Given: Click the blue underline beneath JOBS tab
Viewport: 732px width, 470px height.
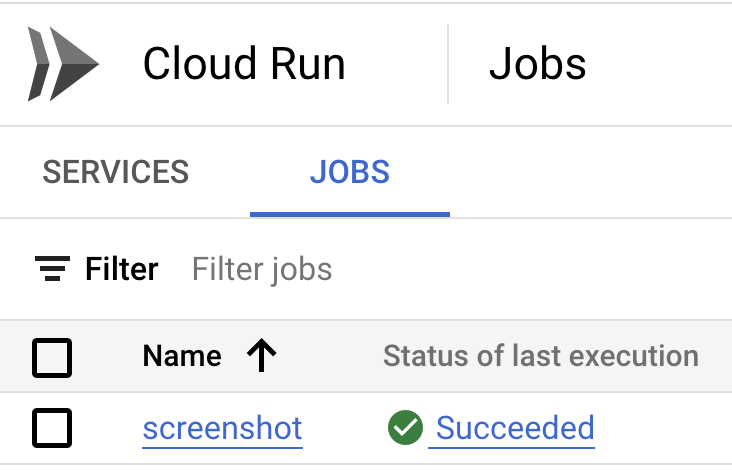Looking at the screenshot, I should click(x=349, y=214).
